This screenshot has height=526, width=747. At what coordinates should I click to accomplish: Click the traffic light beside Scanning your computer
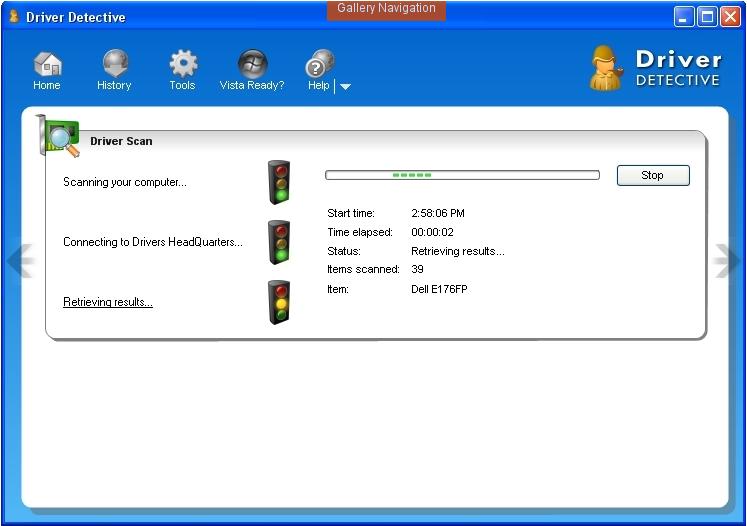click(x=279, y=182)
